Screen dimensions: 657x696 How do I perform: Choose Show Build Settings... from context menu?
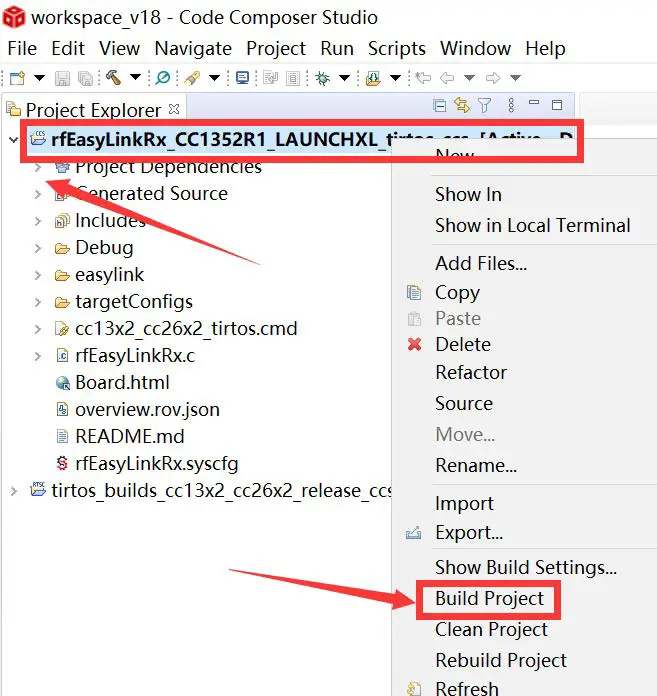(x=526, y=567)
